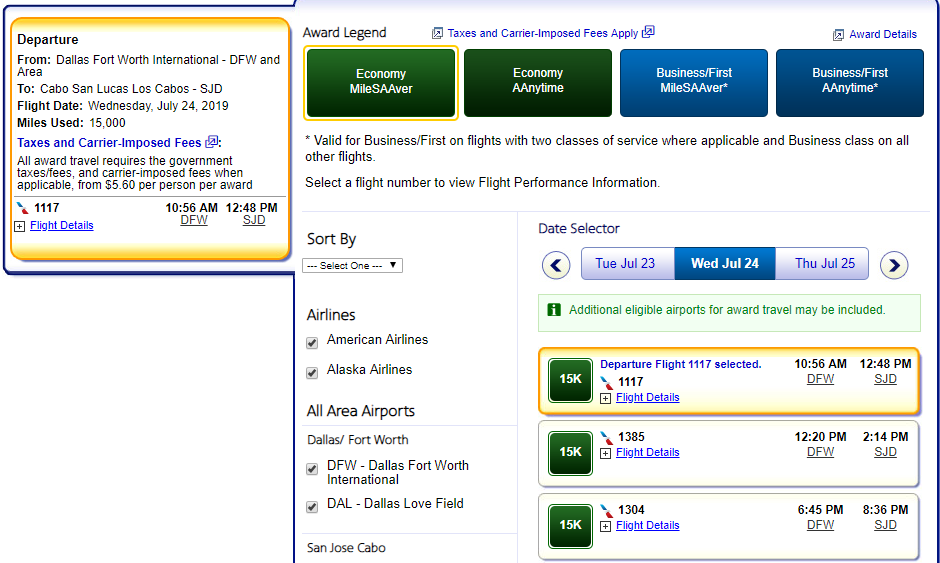Expand plus icon for flight 1385 details
This screenshot has height=563, width=940.
tap(605, 453)
